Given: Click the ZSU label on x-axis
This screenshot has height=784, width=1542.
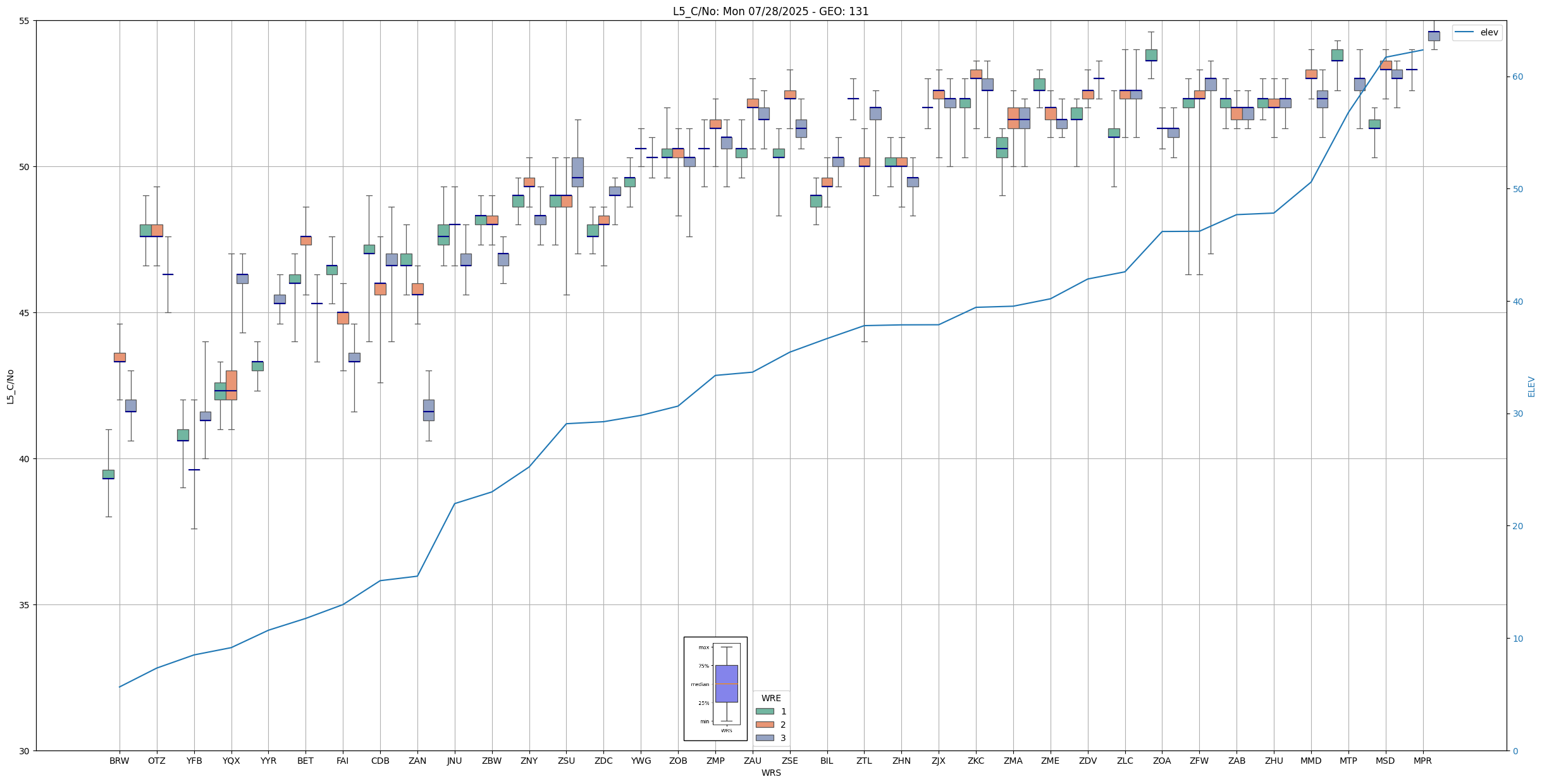Looking at the screenshot, I should 566,761.
